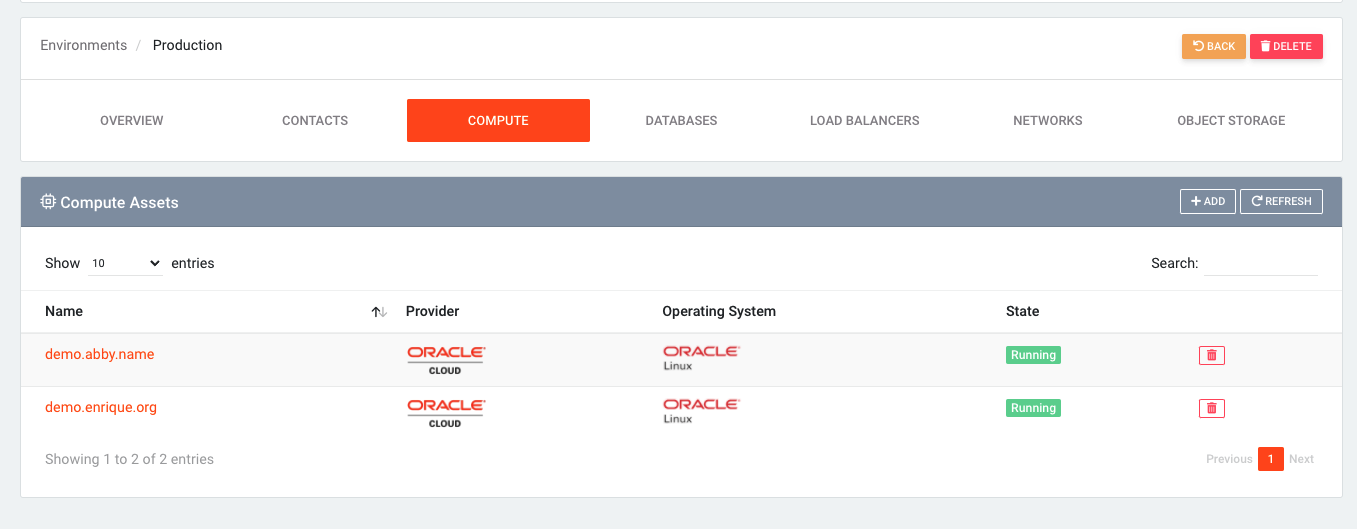Click the Back button
Viewport: 1357px width, 529px height.
pos(1214,46)
